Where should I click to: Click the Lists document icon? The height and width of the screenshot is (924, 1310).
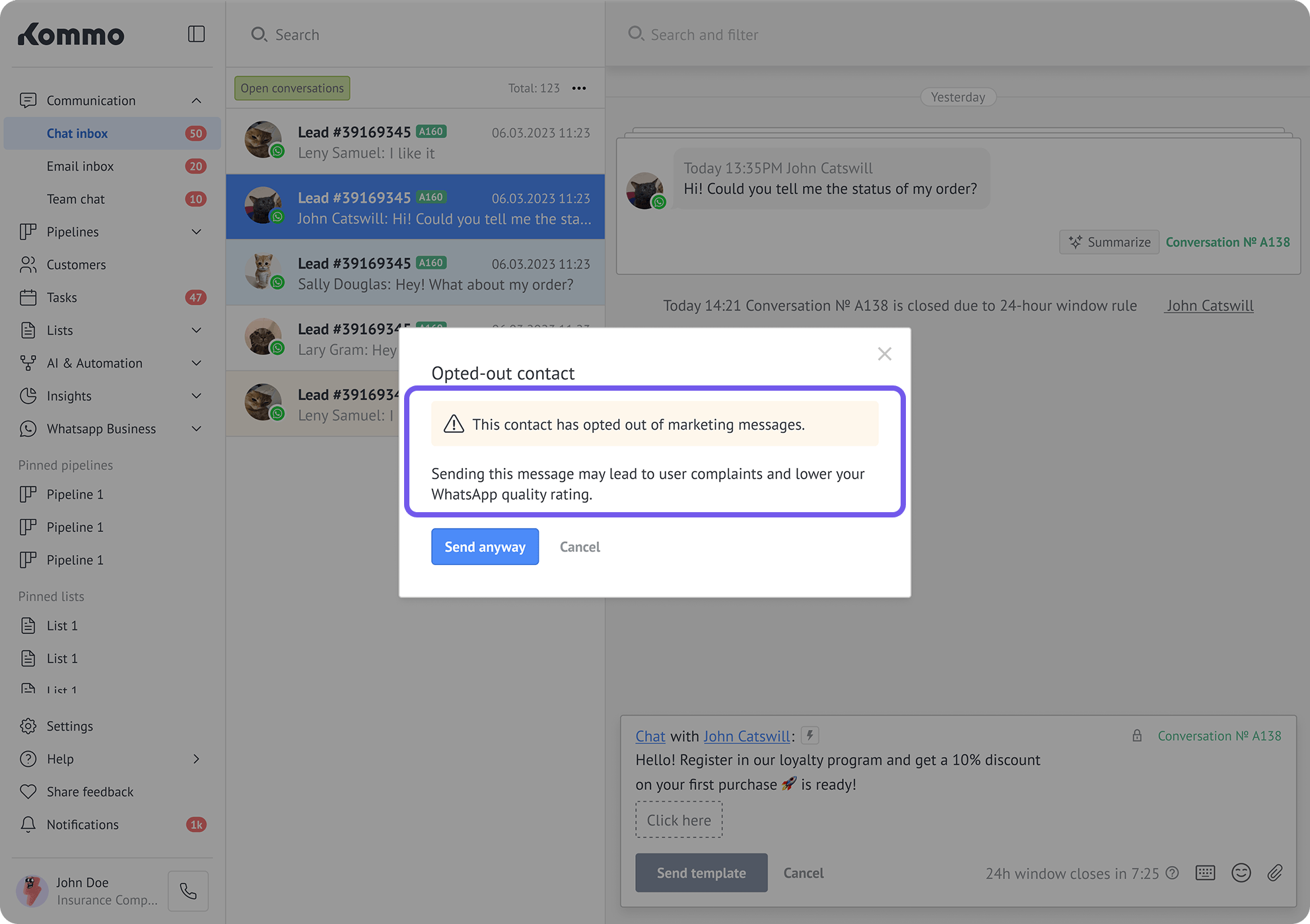28,330
